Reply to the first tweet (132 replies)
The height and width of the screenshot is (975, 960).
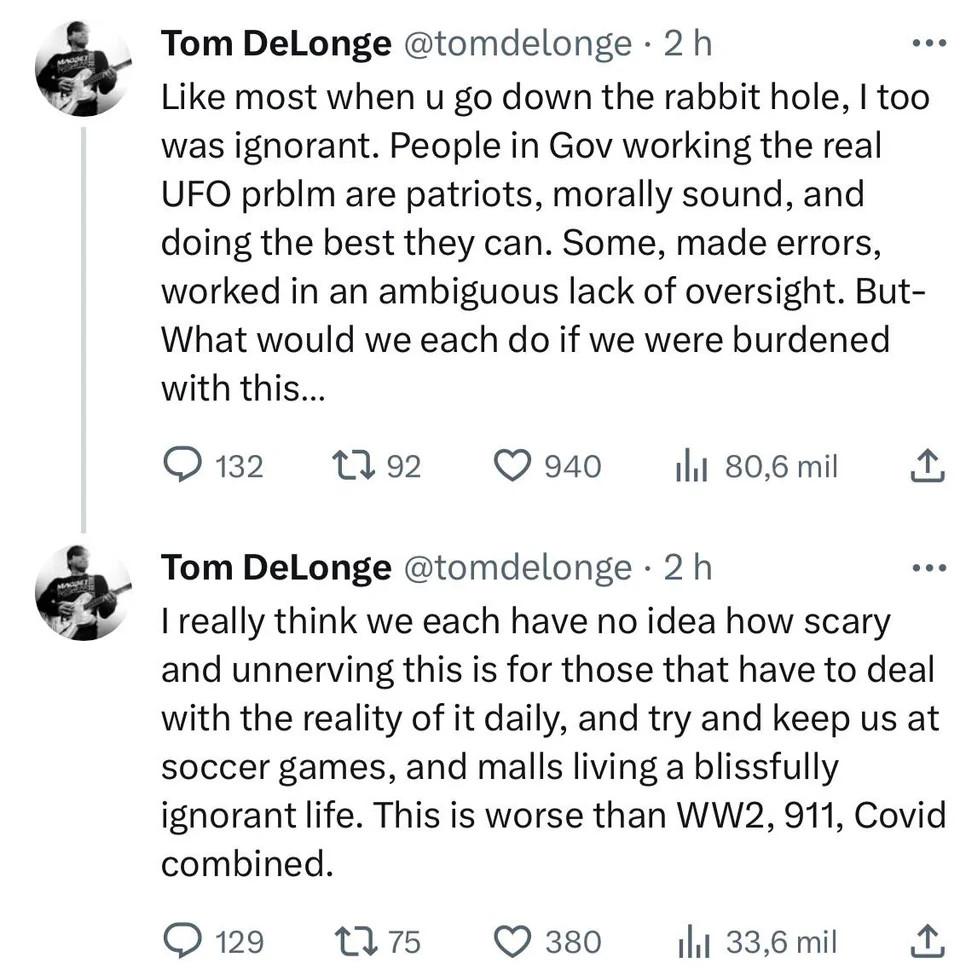pos(182,466)
